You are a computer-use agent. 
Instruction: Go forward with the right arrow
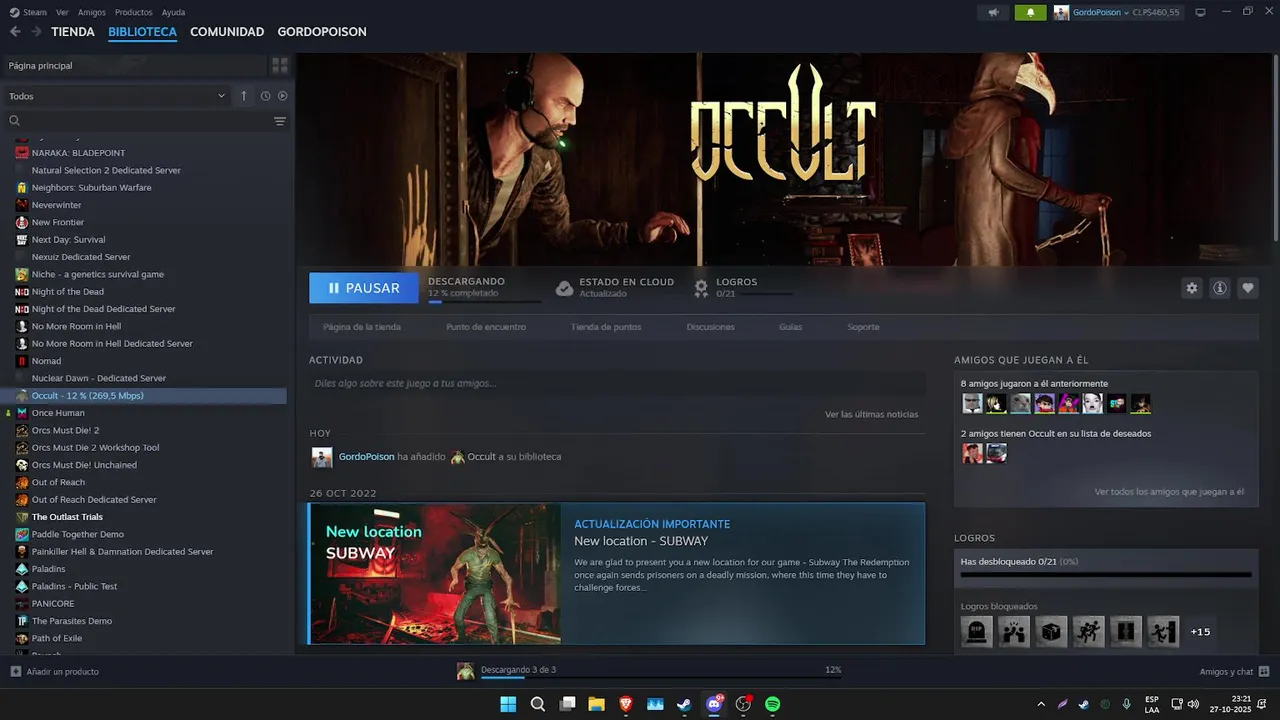pos(36,32)
